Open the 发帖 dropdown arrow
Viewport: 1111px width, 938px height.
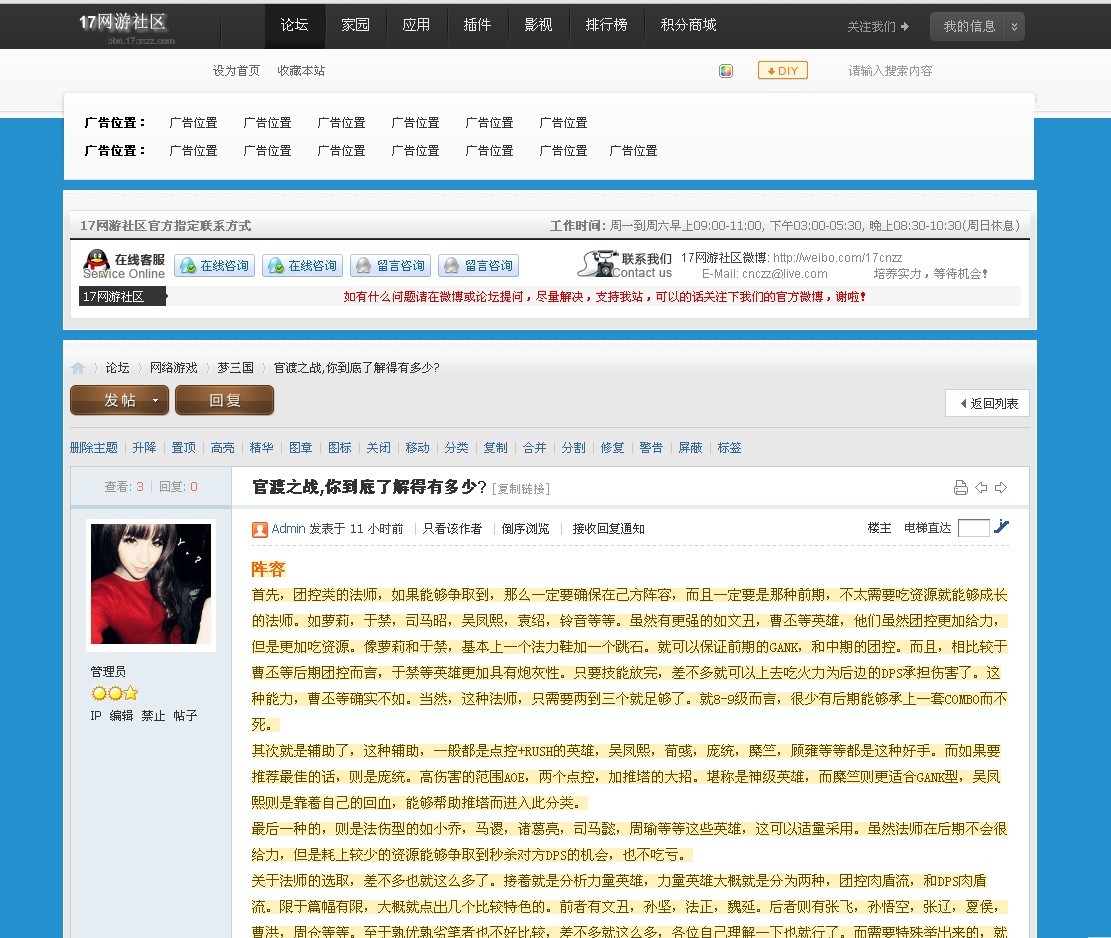(155, 400)
